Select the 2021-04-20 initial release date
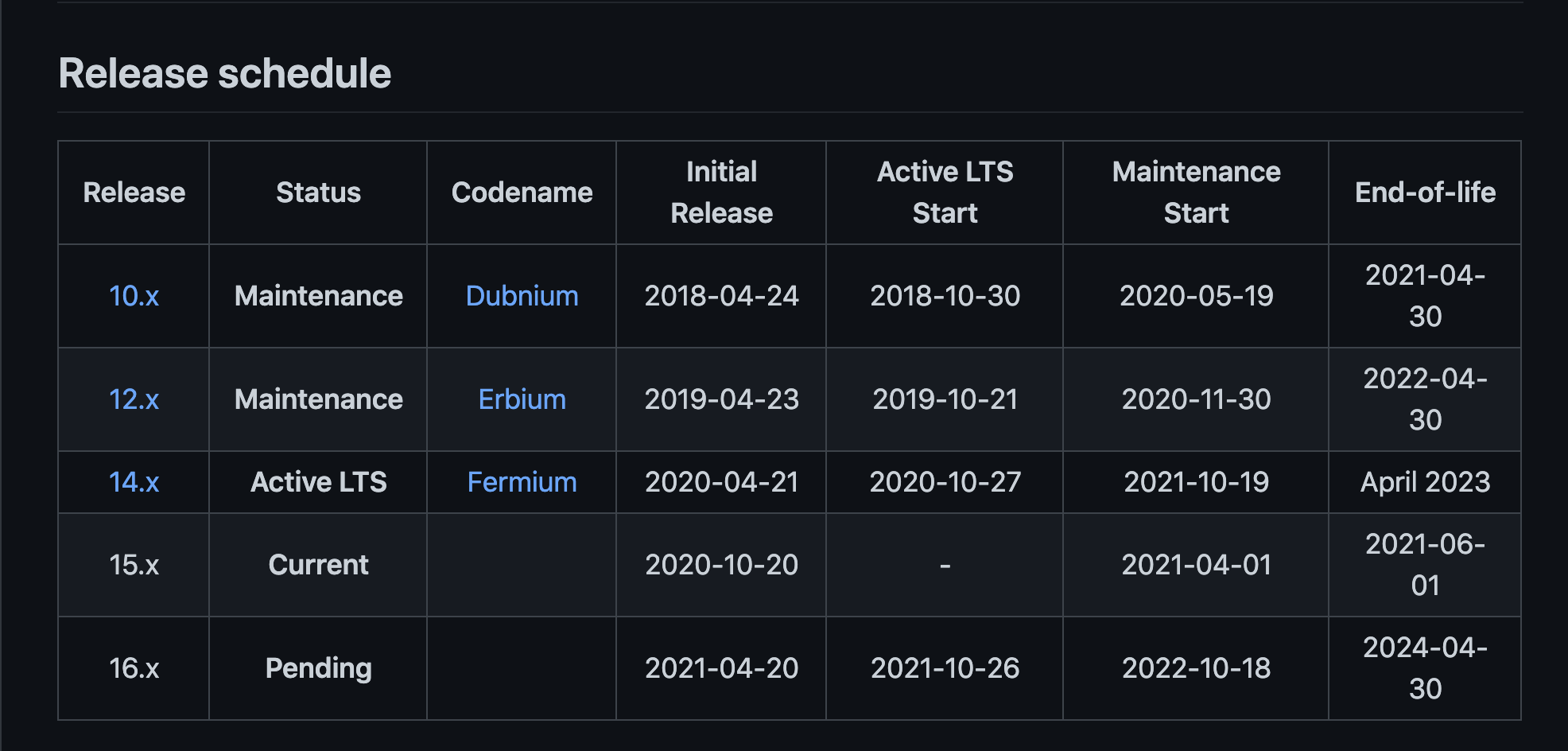The height and width of the screenshot is (751, 1568). click(x=721, y=668)
